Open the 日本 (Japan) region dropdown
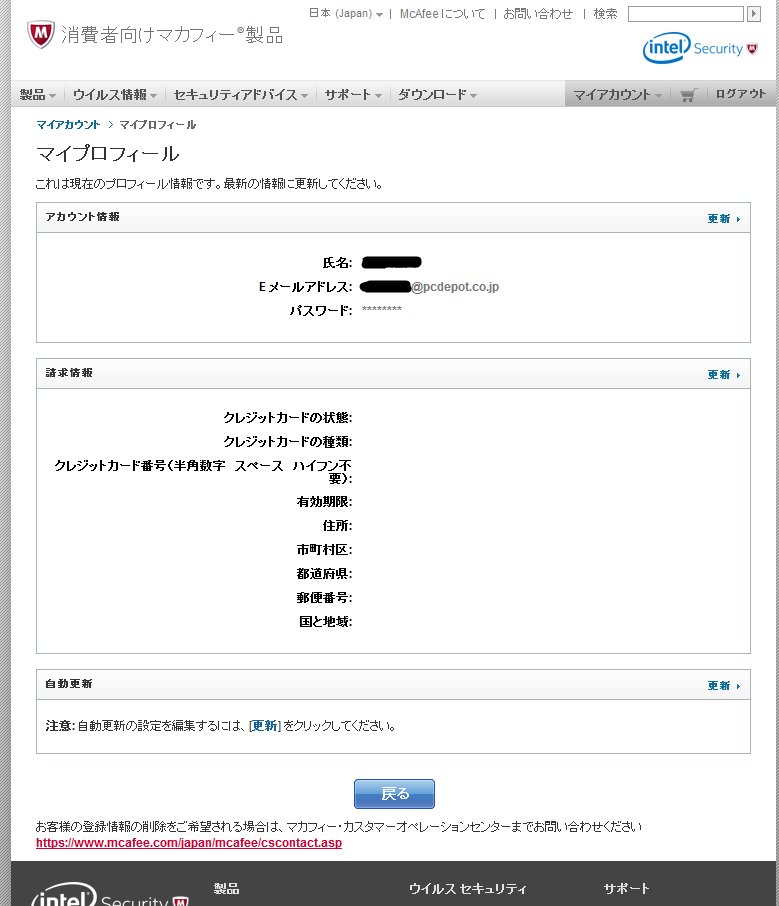 [x=346, y=13]
